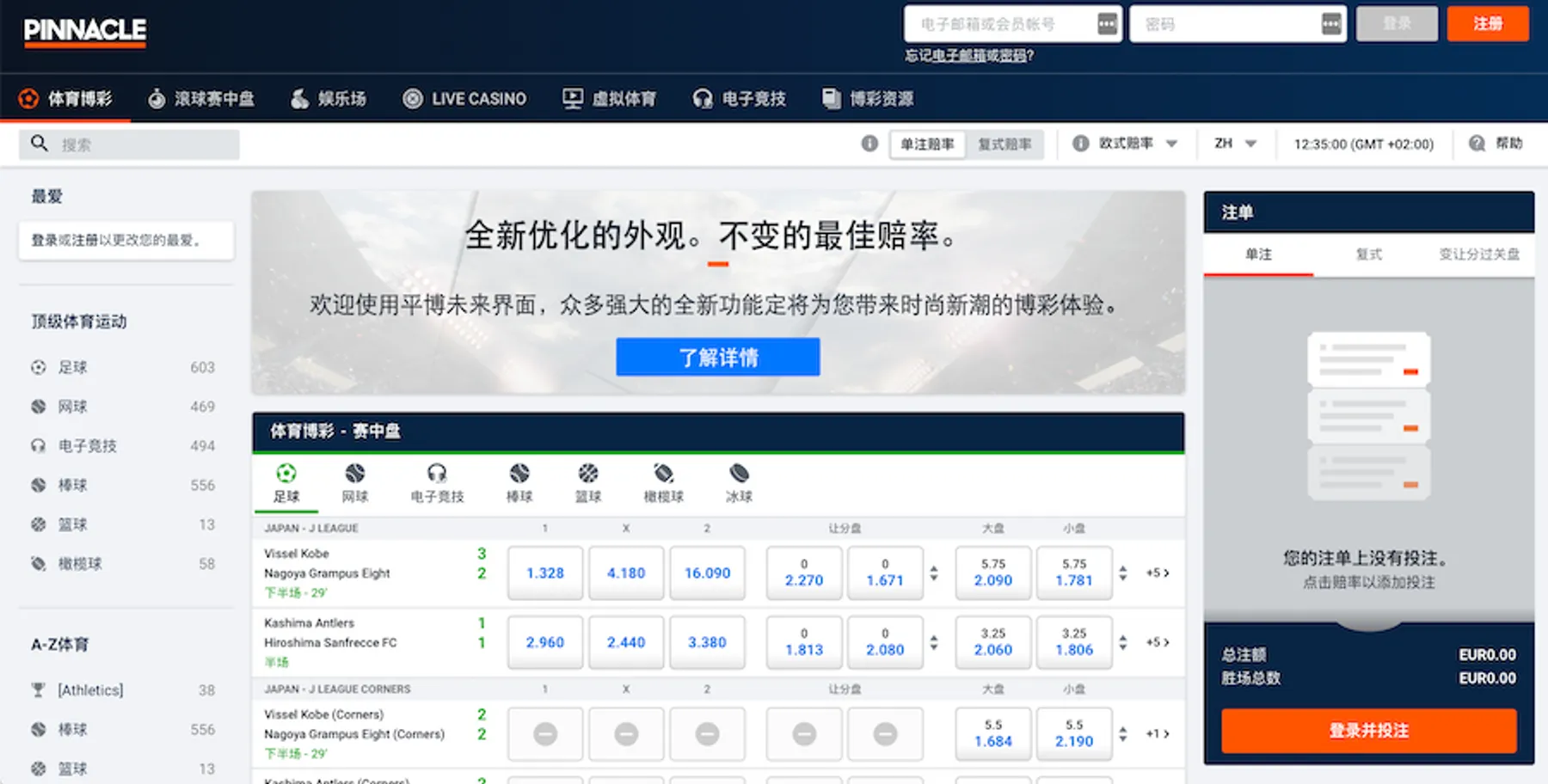The image size is (1548, 784).
Task: Click the search magnifier icon
Action: (x=40, y=144)
